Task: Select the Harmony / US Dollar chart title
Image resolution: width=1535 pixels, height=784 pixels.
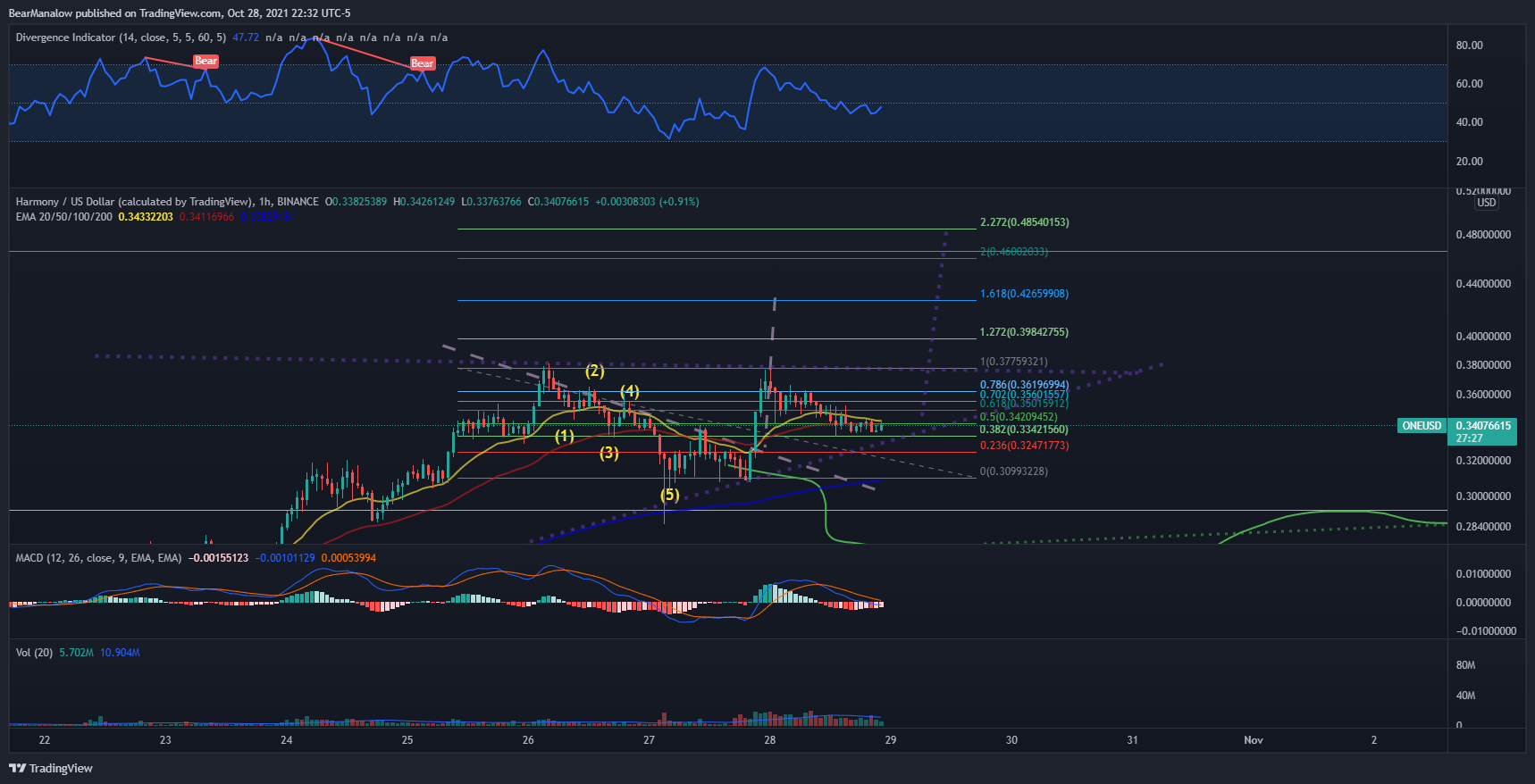Action: click(x=167, y=202)
